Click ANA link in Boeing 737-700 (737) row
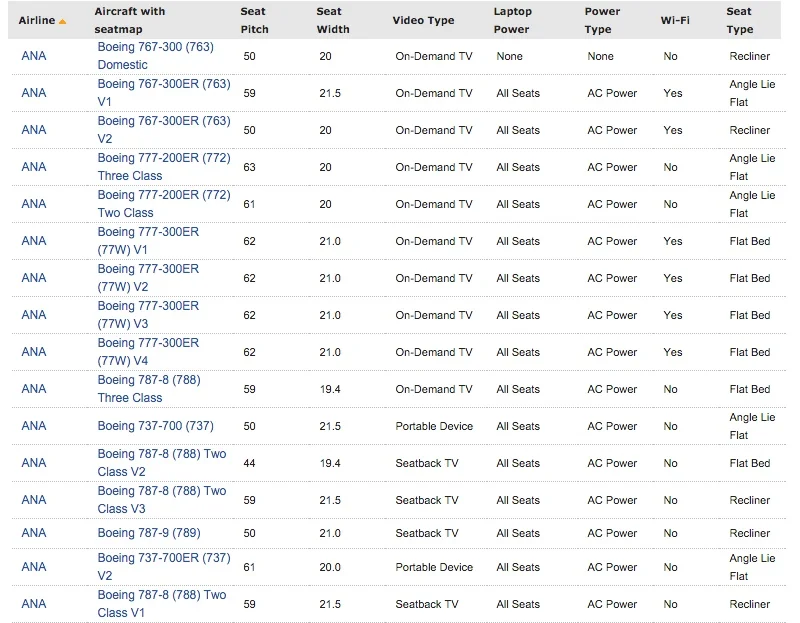 pos(34,426)
